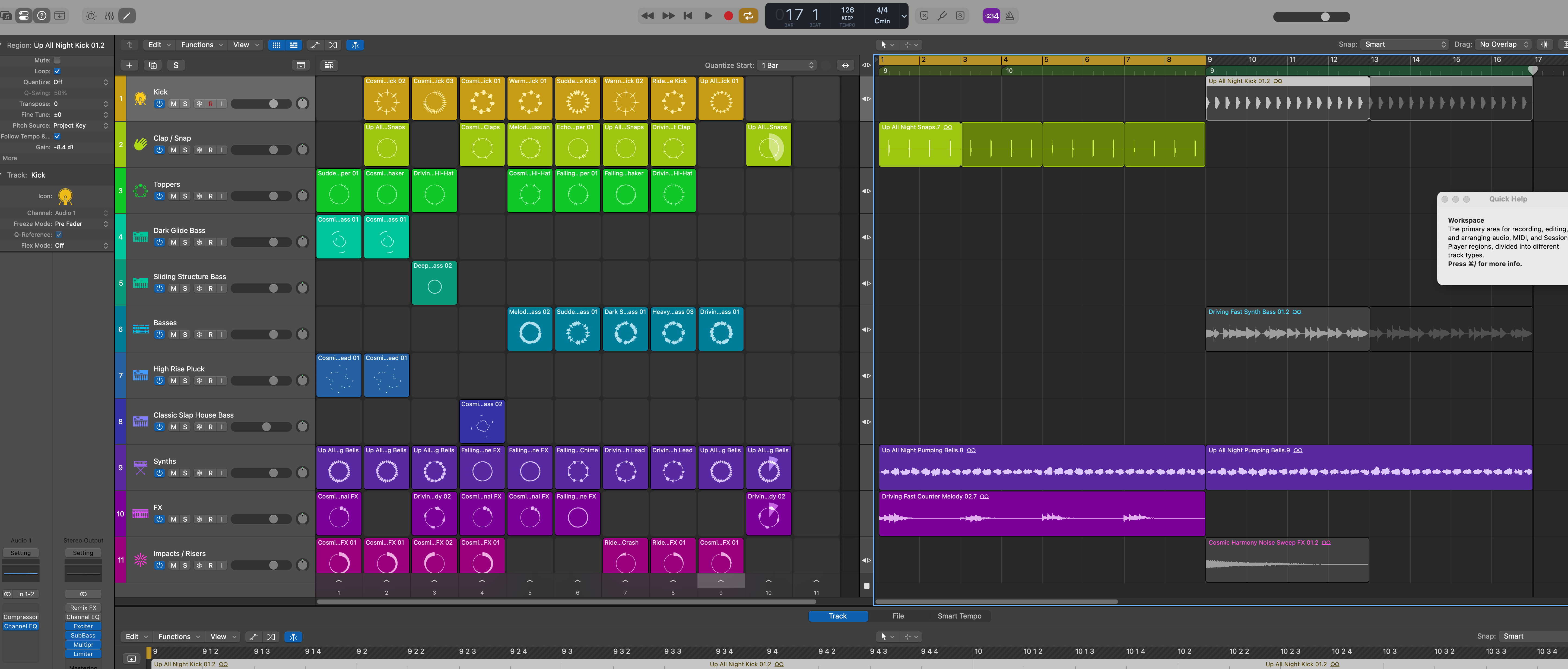Toggle the count-in 1234 button
This screenshot has height=669, width=1568.
pos(991,16)
